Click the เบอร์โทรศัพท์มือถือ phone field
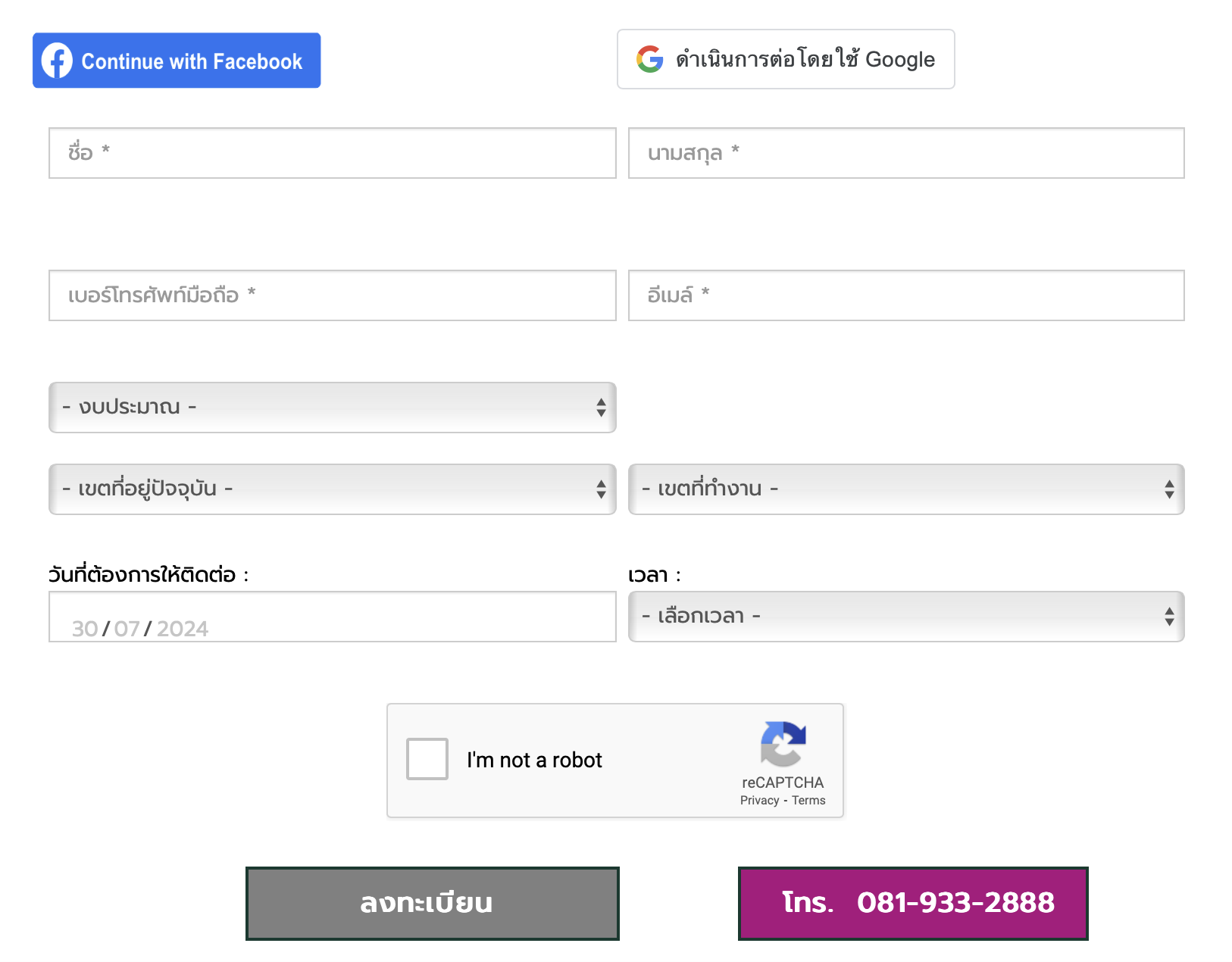Viewport: 1232px width, 962px height. [x=333, y=295]
